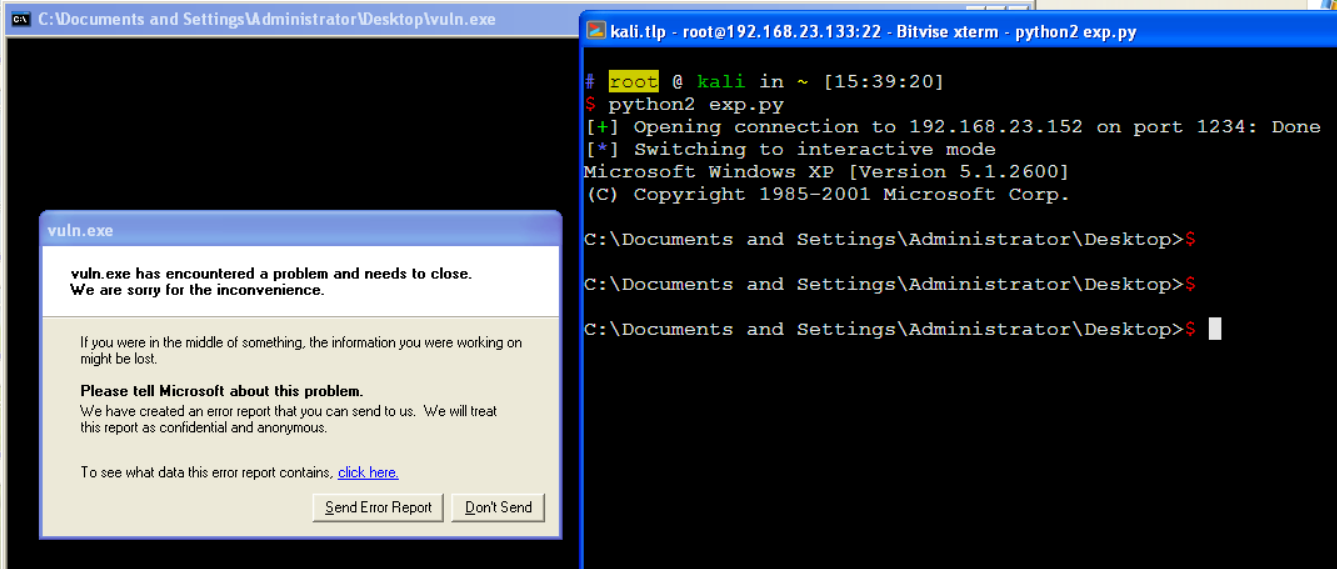Image resolution: width=1337 pixels, height=569 pixels.
Task: Click the highlighted "root" username in prompt
Action: tap(634, 82)
